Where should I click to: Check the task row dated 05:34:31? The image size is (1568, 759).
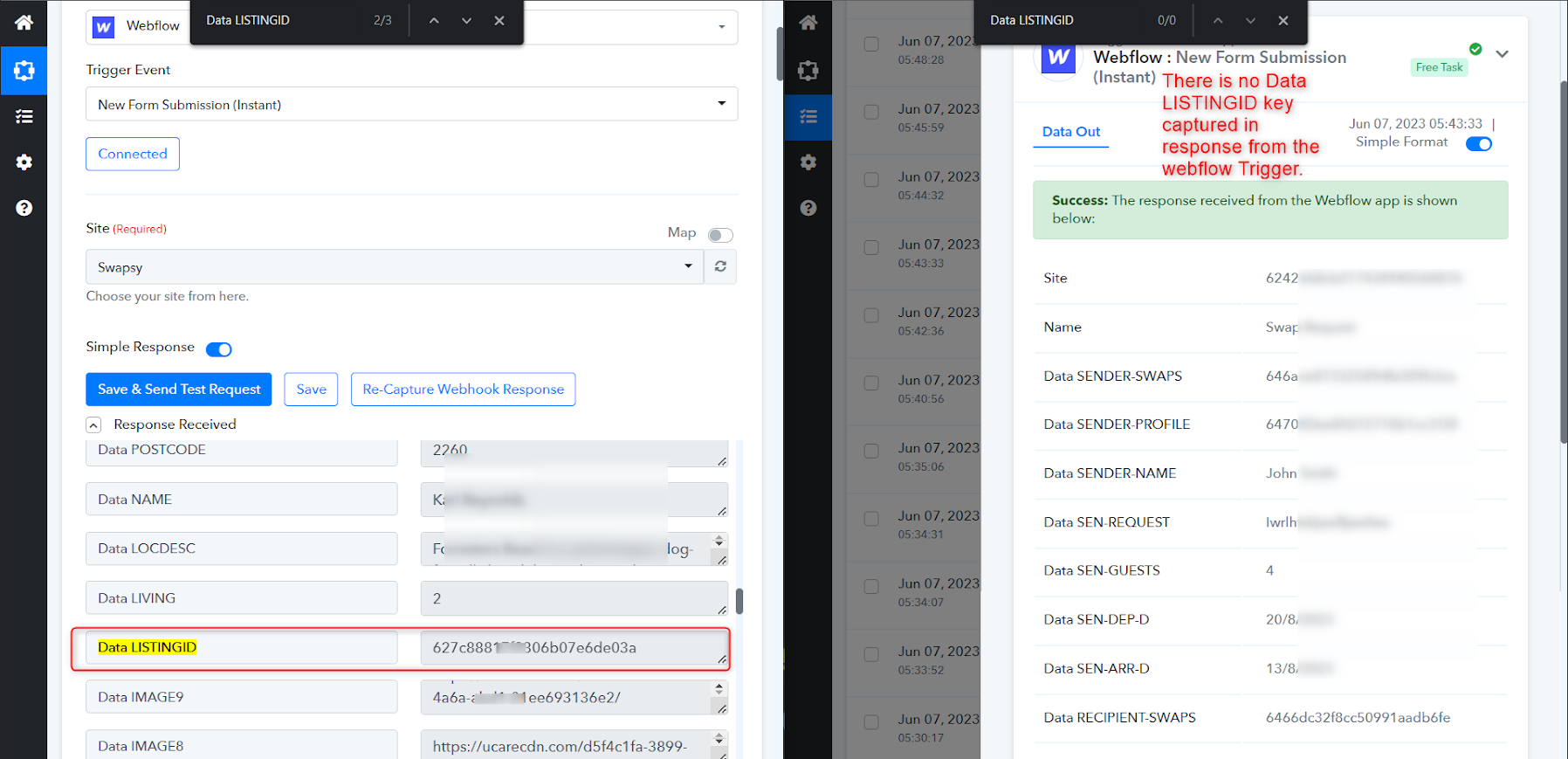coord(871,519)
